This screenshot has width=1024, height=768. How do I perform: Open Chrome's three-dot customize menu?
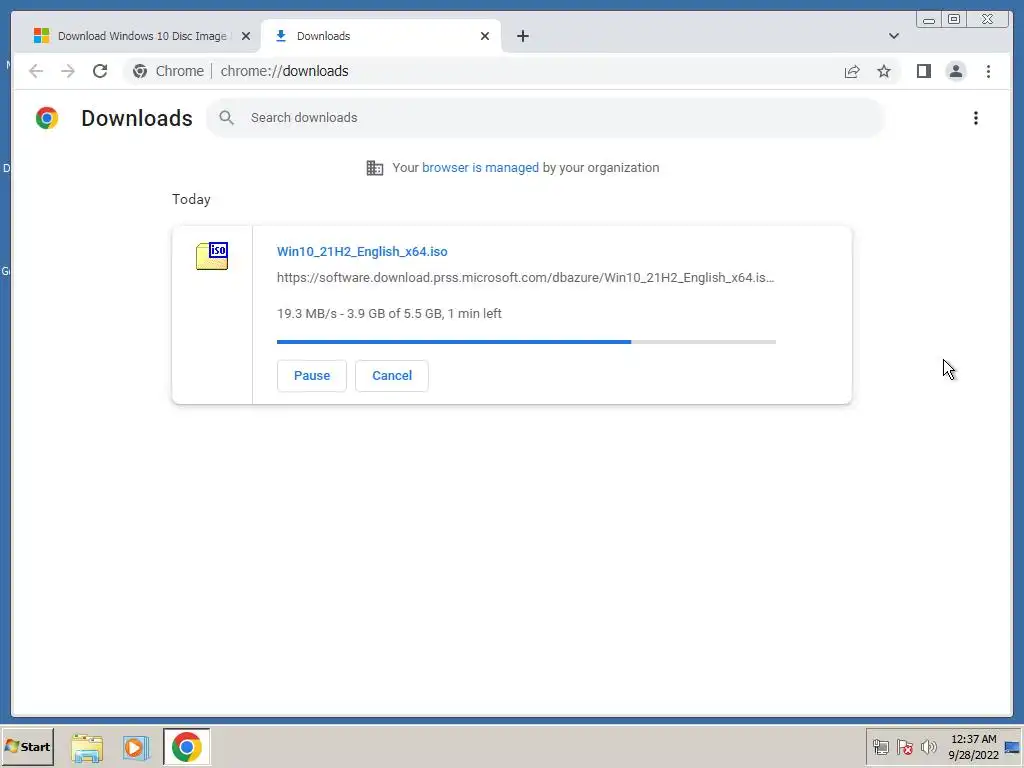tap(988, 71)
